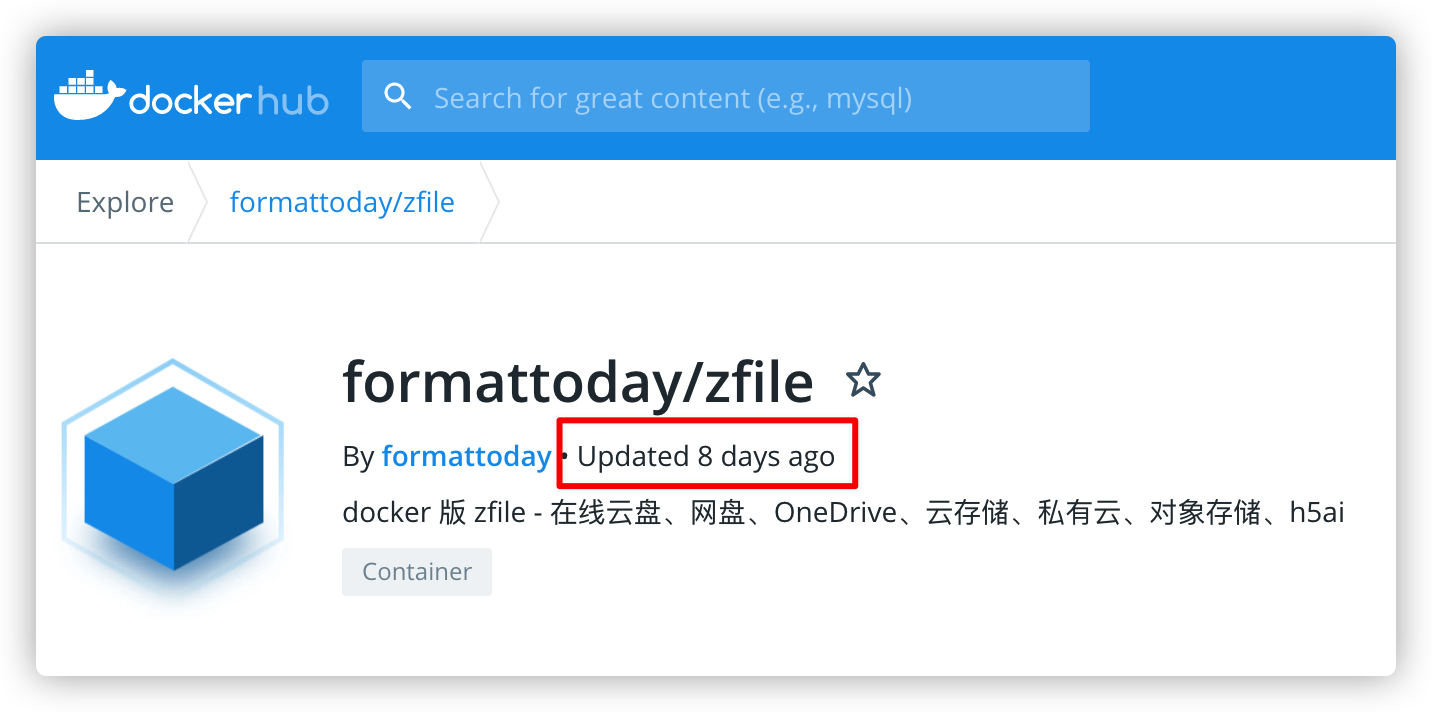
Task: Go to the Explore breadcrumb
Action: click(x=125, y=202)
